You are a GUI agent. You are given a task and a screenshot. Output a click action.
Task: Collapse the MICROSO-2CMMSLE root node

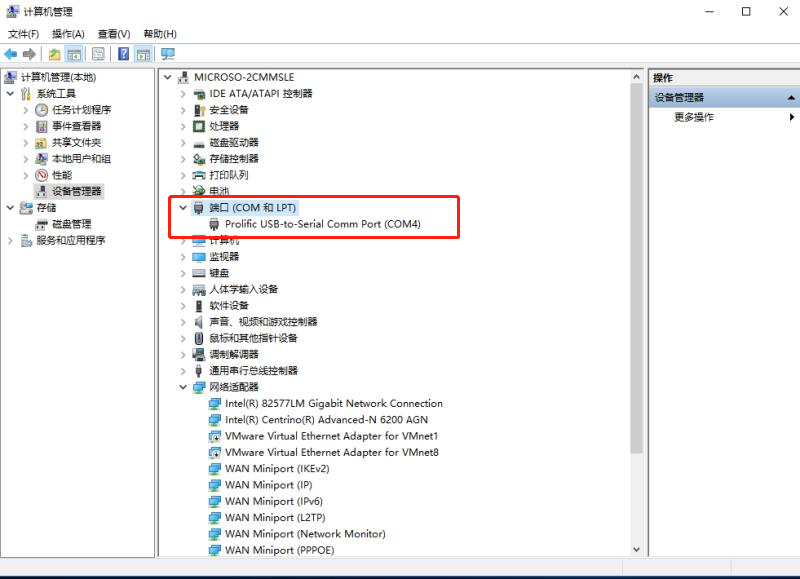pos(167,77)
